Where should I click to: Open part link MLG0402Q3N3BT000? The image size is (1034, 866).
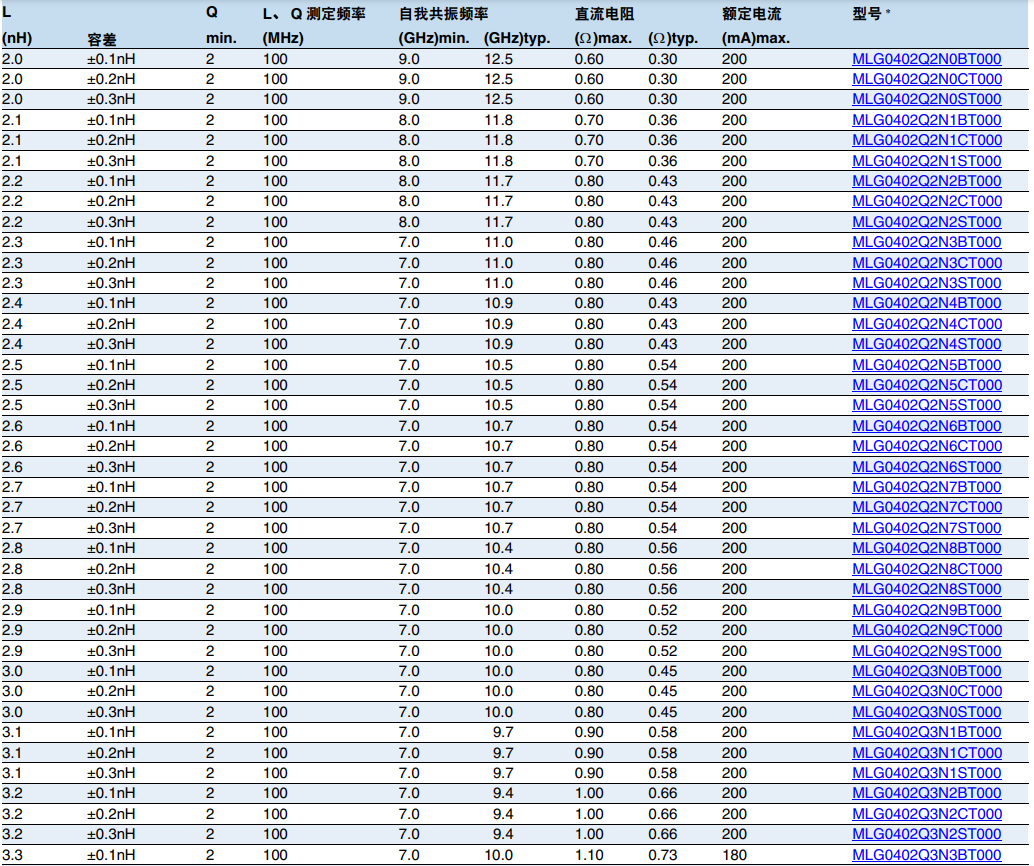pyautogui.click(x=927, y=855)
